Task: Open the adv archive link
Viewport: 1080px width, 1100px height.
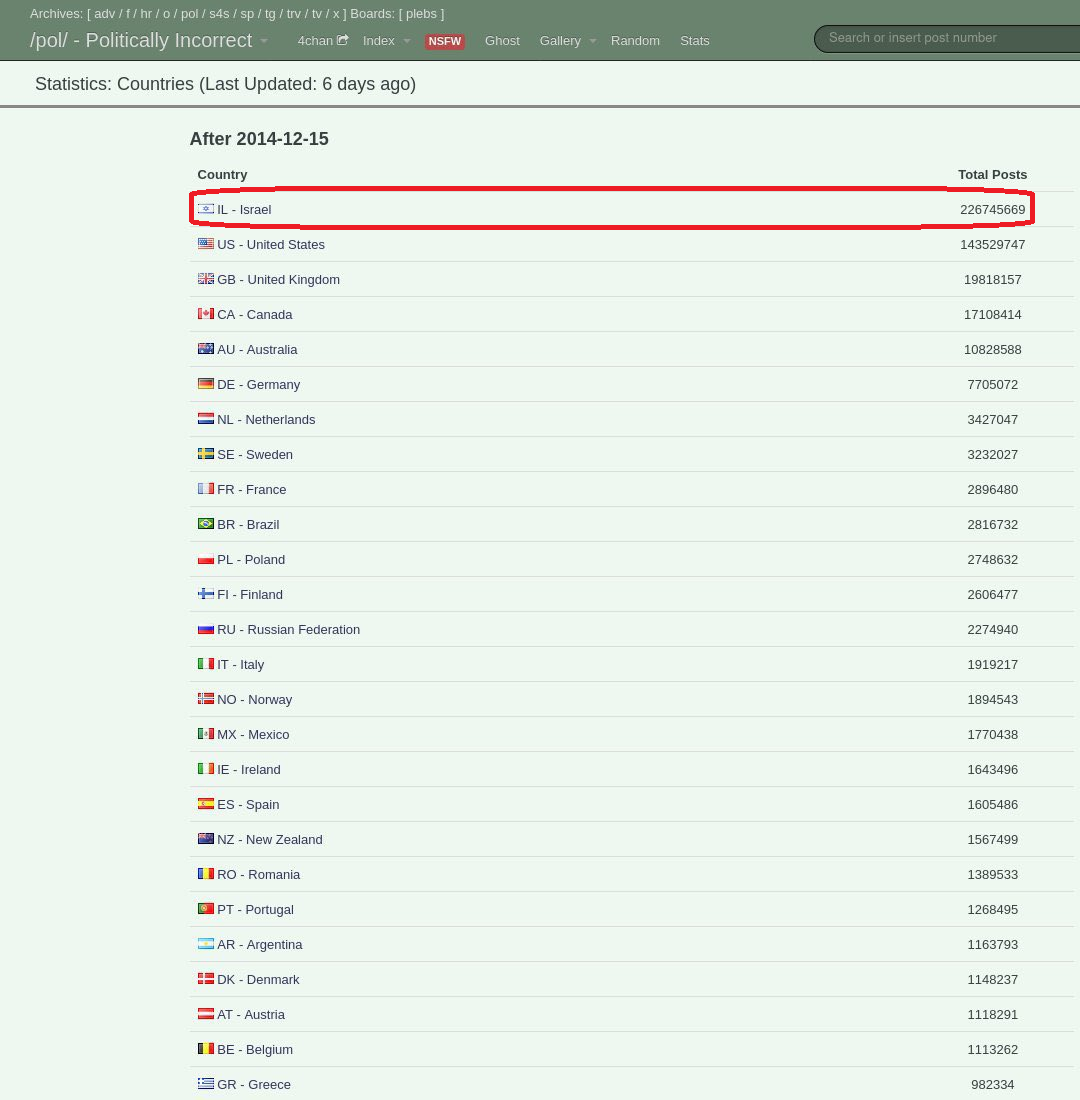Action: pyautogui.click(x=105, y=13)
